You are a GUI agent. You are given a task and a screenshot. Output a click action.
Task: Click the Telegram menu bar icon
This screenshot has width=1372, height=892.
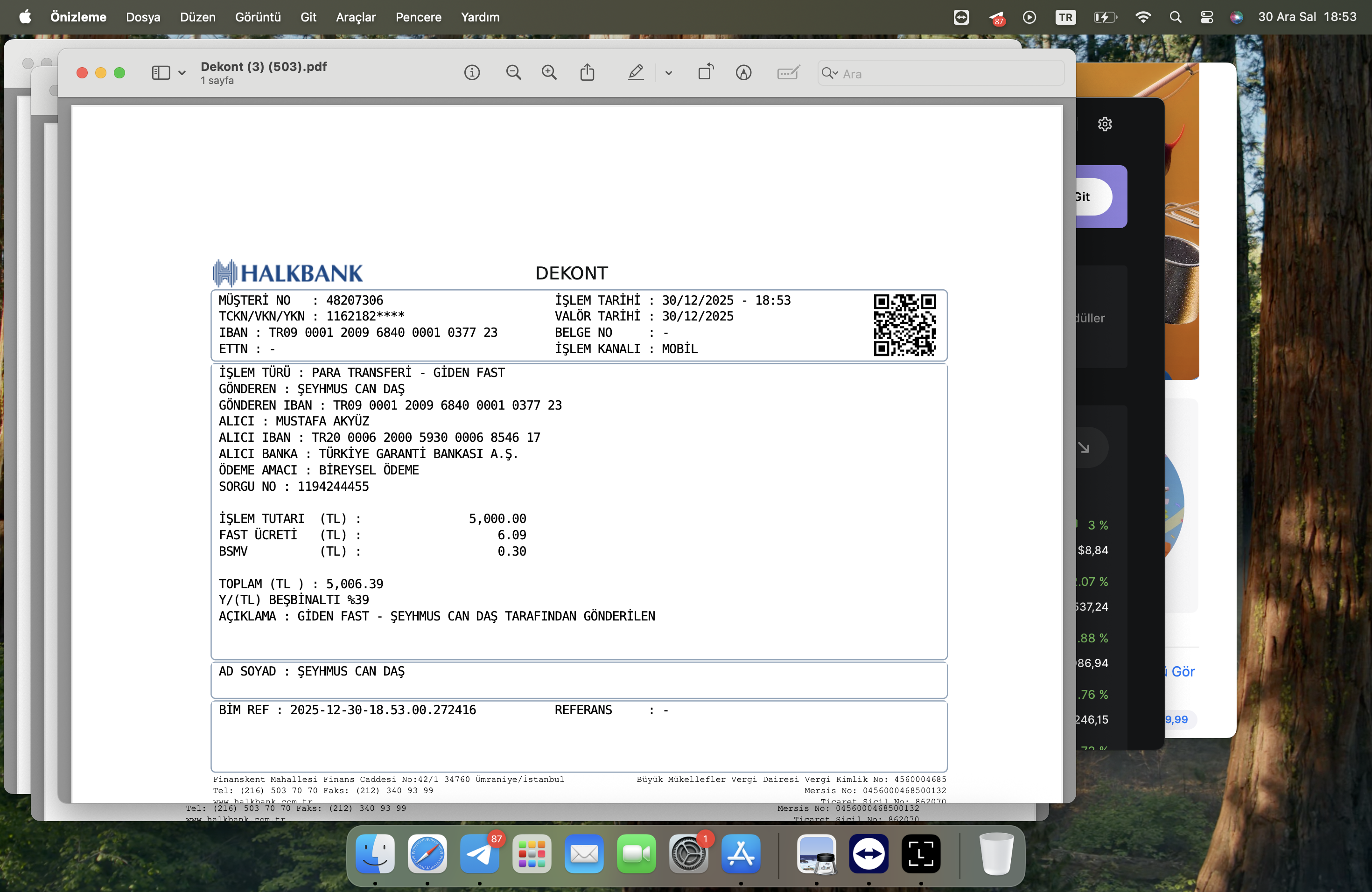pos(997,18)
